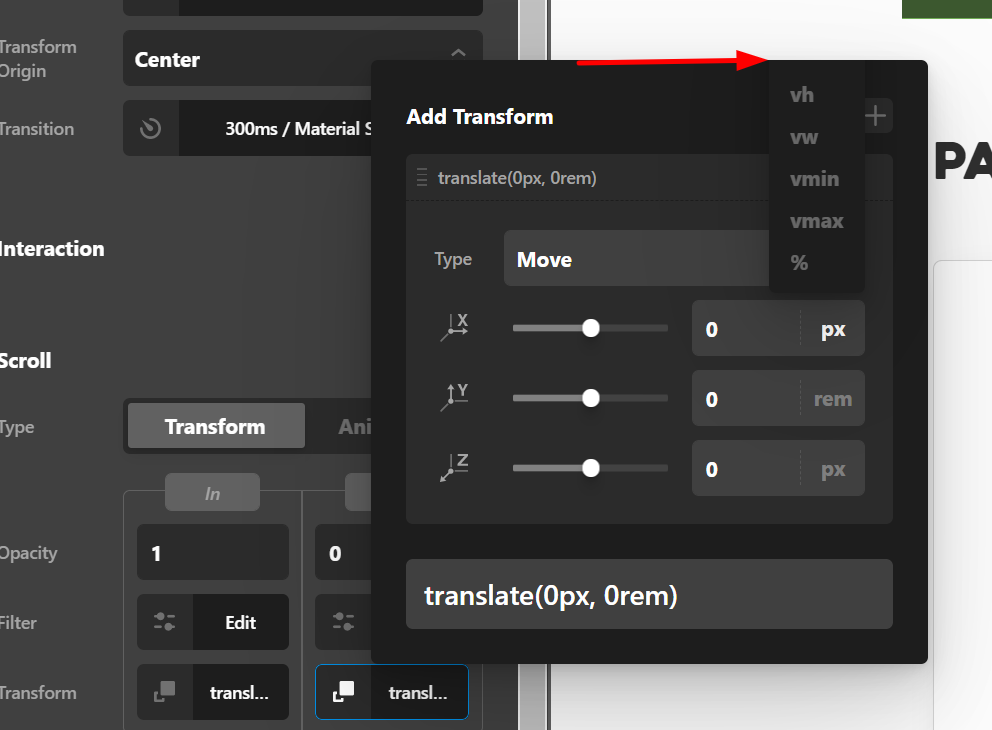Click the Edit filter button for In
992x730 pixels.
(x=241, y=622)
